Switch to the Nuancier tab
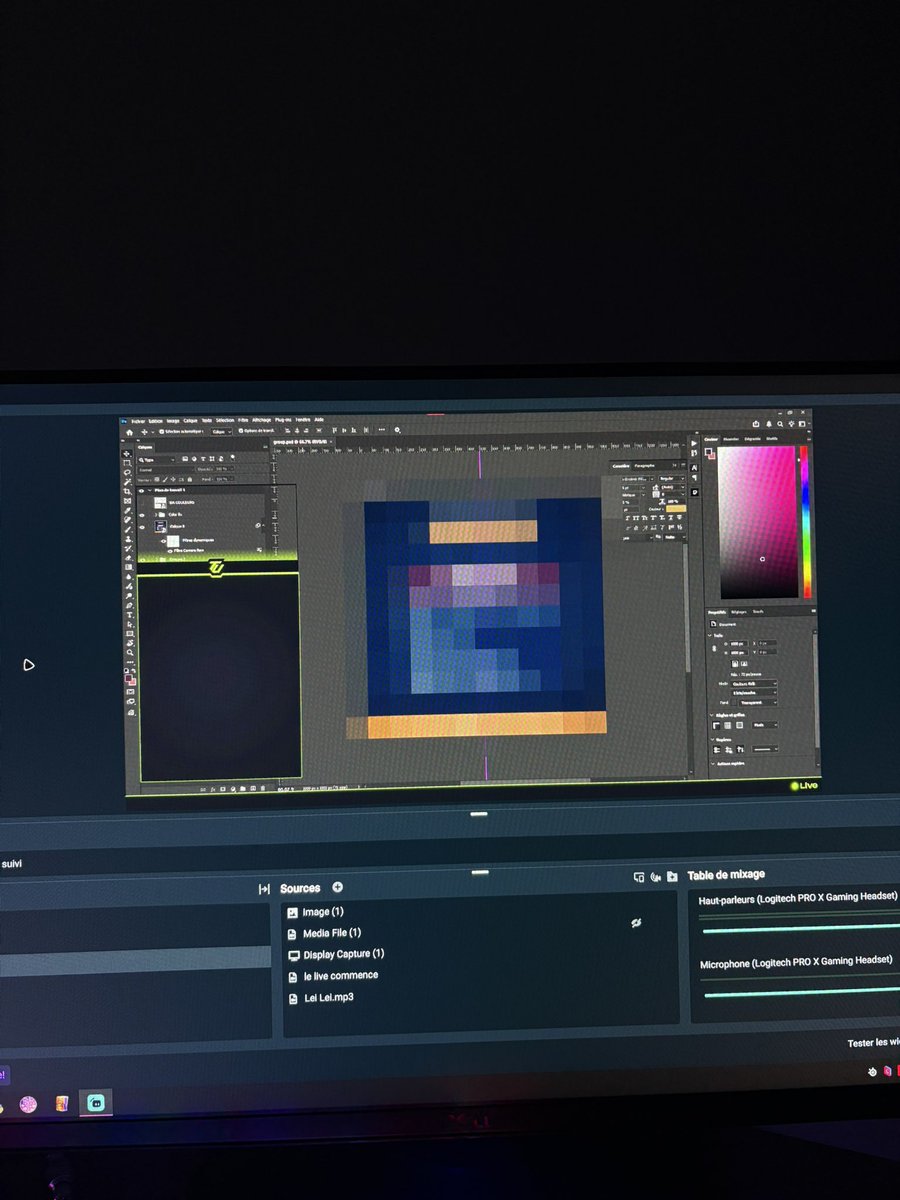This screenshot has height=1200, width=900. pyautogui.click(x=731, y=439)
